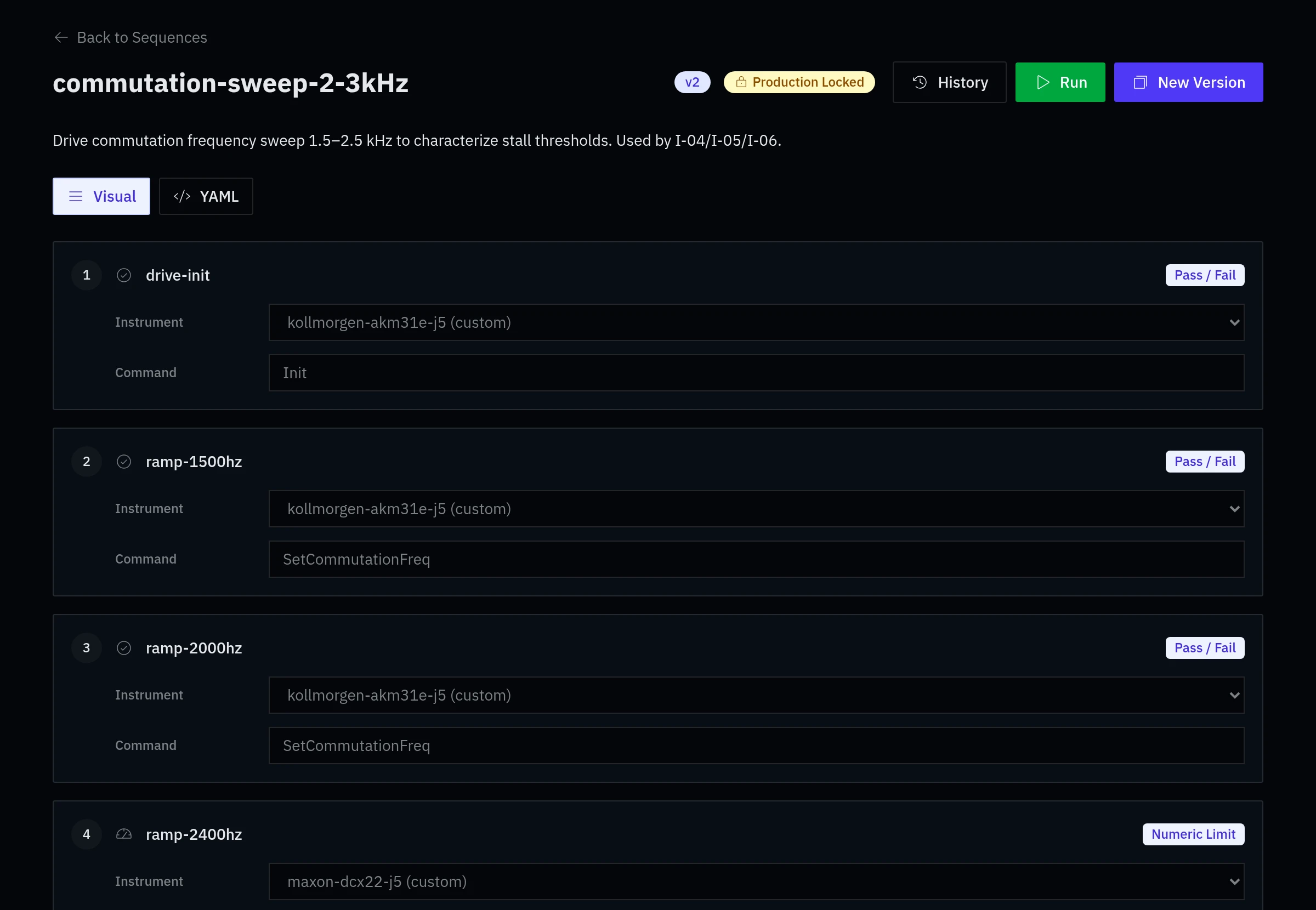Click the sequence description text
The height and width of the screenshot is (910, 1316).
click(x=417, y=140)
